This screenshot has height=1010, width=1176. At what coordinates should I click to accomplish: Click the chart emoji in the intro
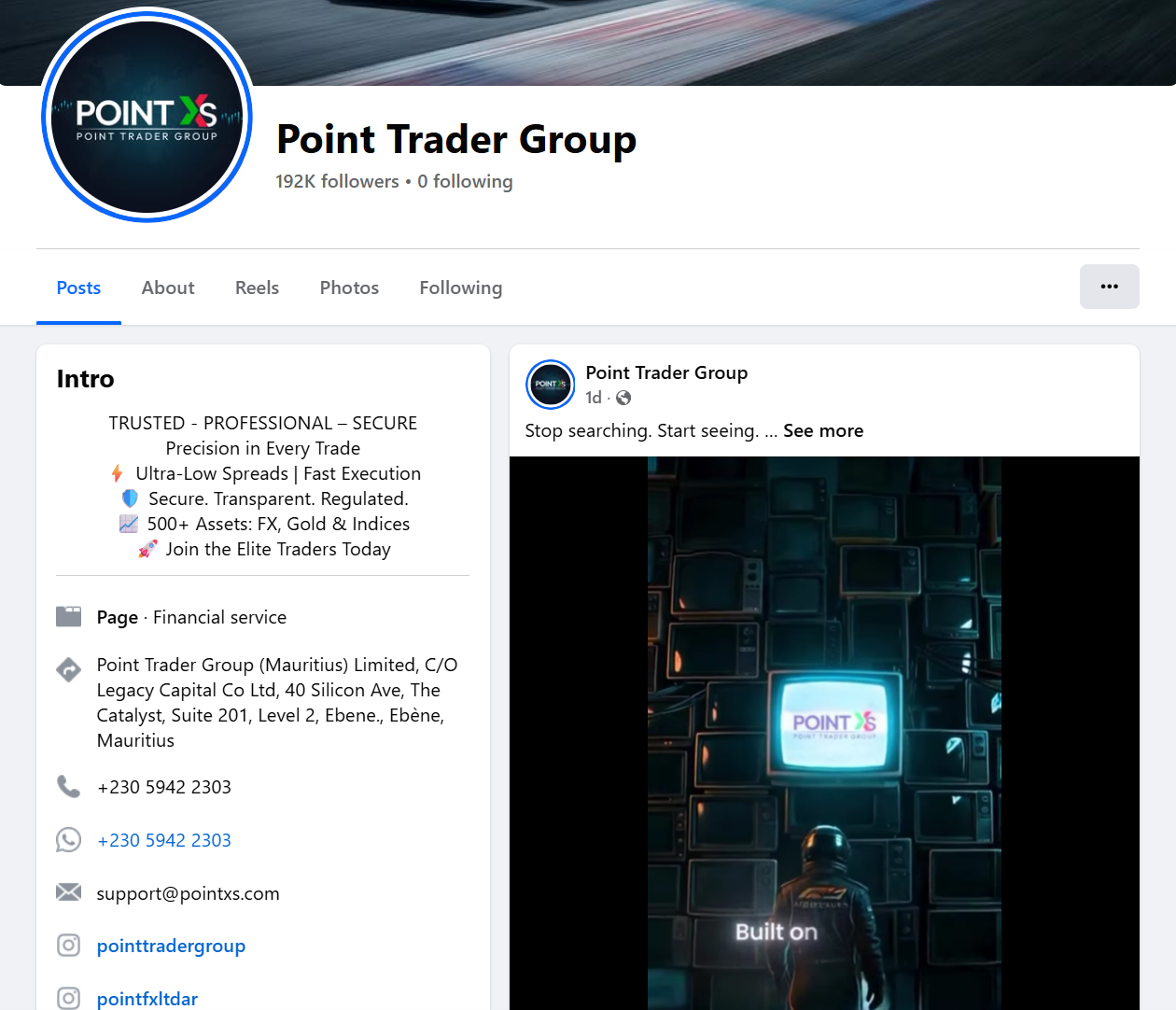[x=129, y=524]
